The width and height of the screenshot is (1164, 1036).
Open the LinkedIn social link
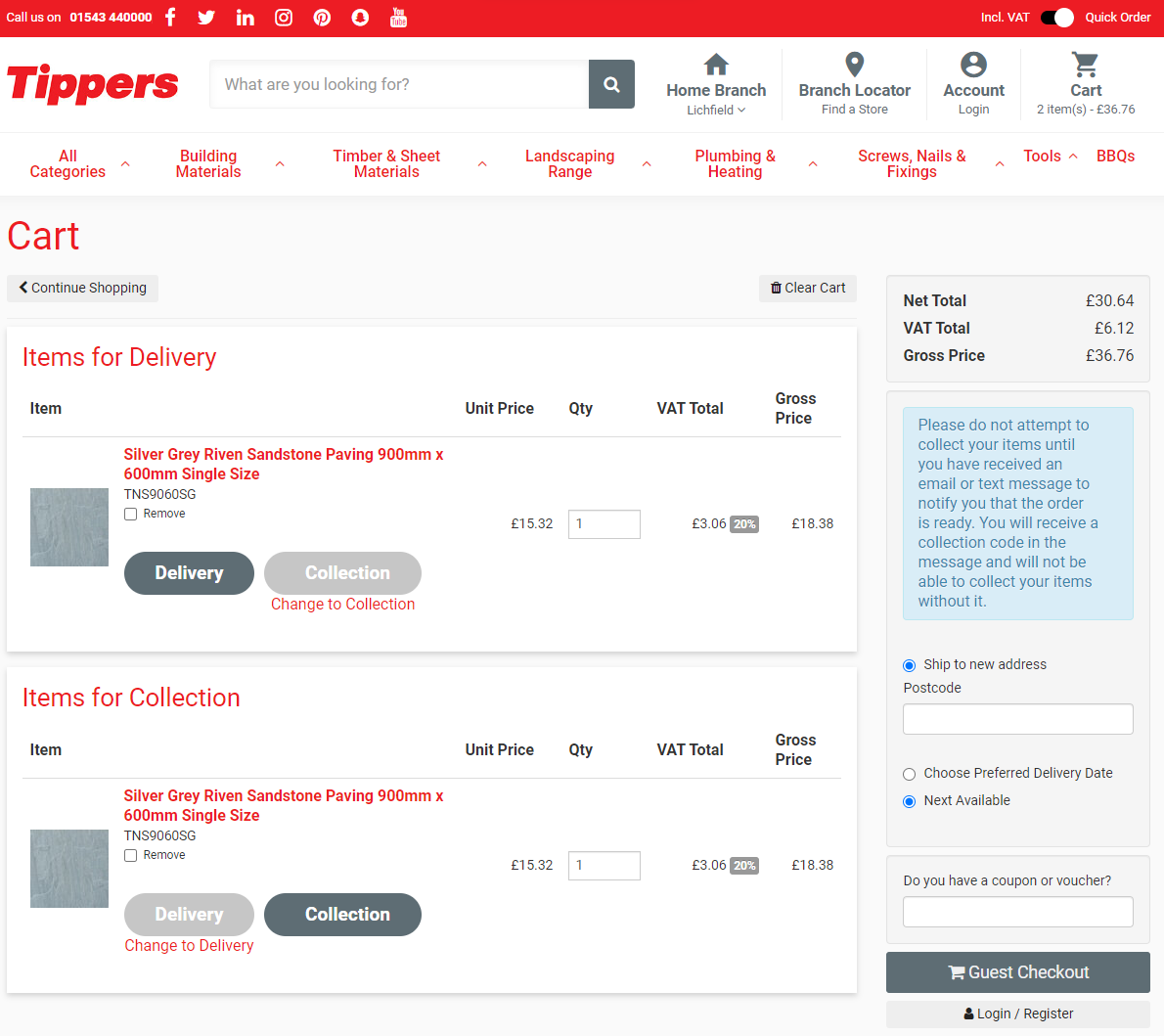[245, 17]
